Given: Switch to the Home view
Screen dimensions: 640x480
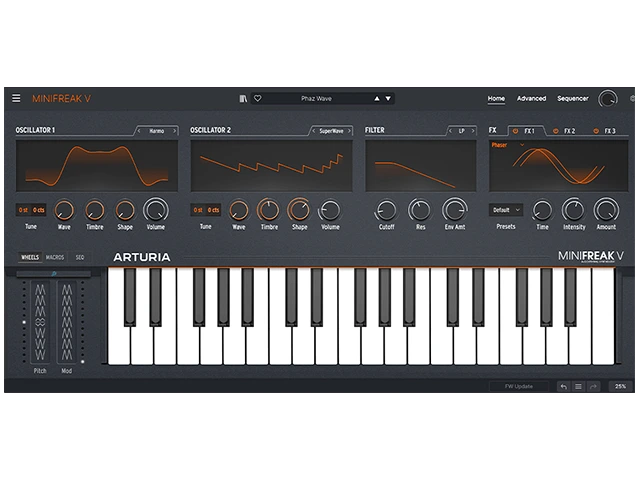Looking at the screenshot, I should pos(496,98).
